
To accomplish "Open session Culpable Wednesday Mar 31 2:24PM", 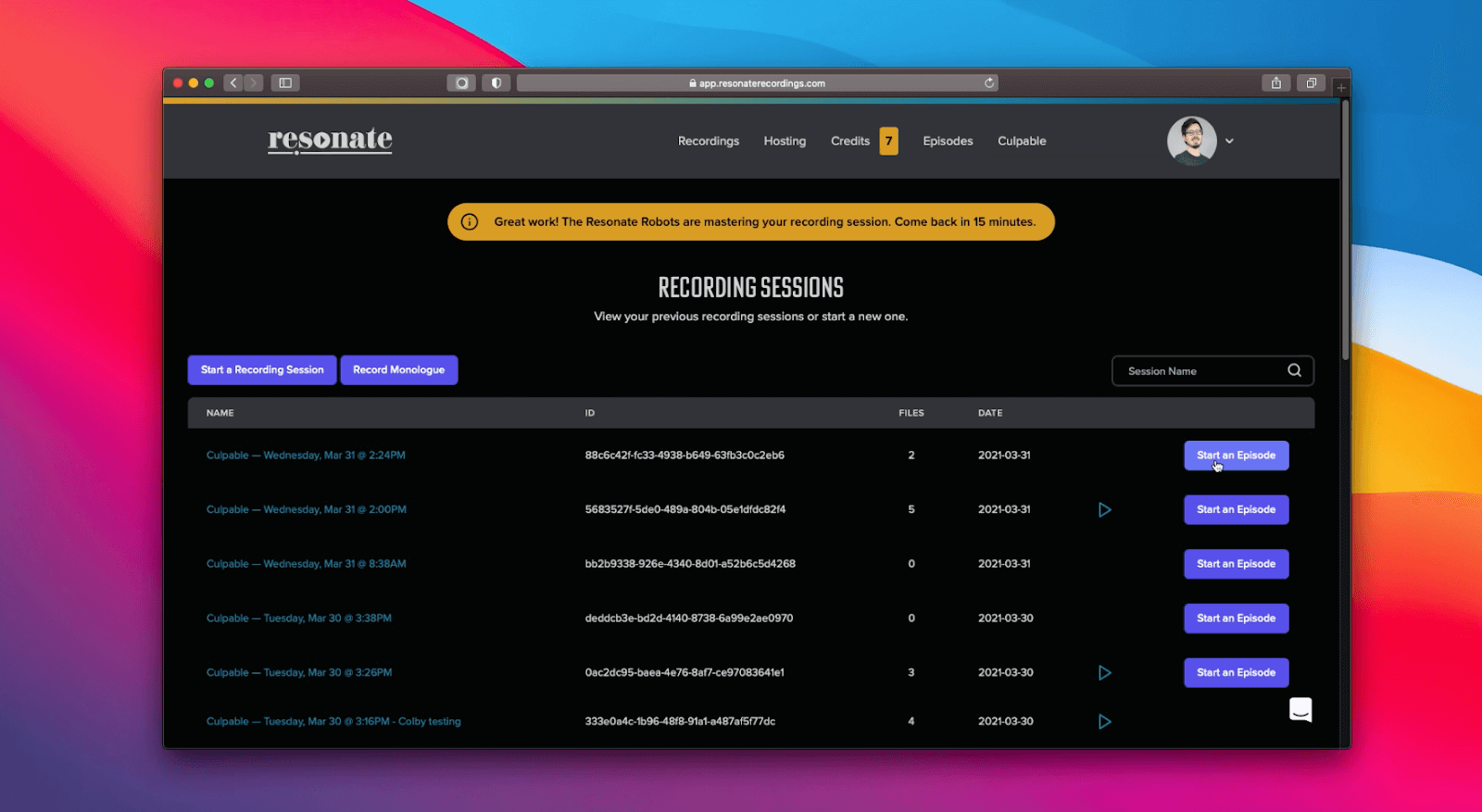I will (x=306, y=455).
